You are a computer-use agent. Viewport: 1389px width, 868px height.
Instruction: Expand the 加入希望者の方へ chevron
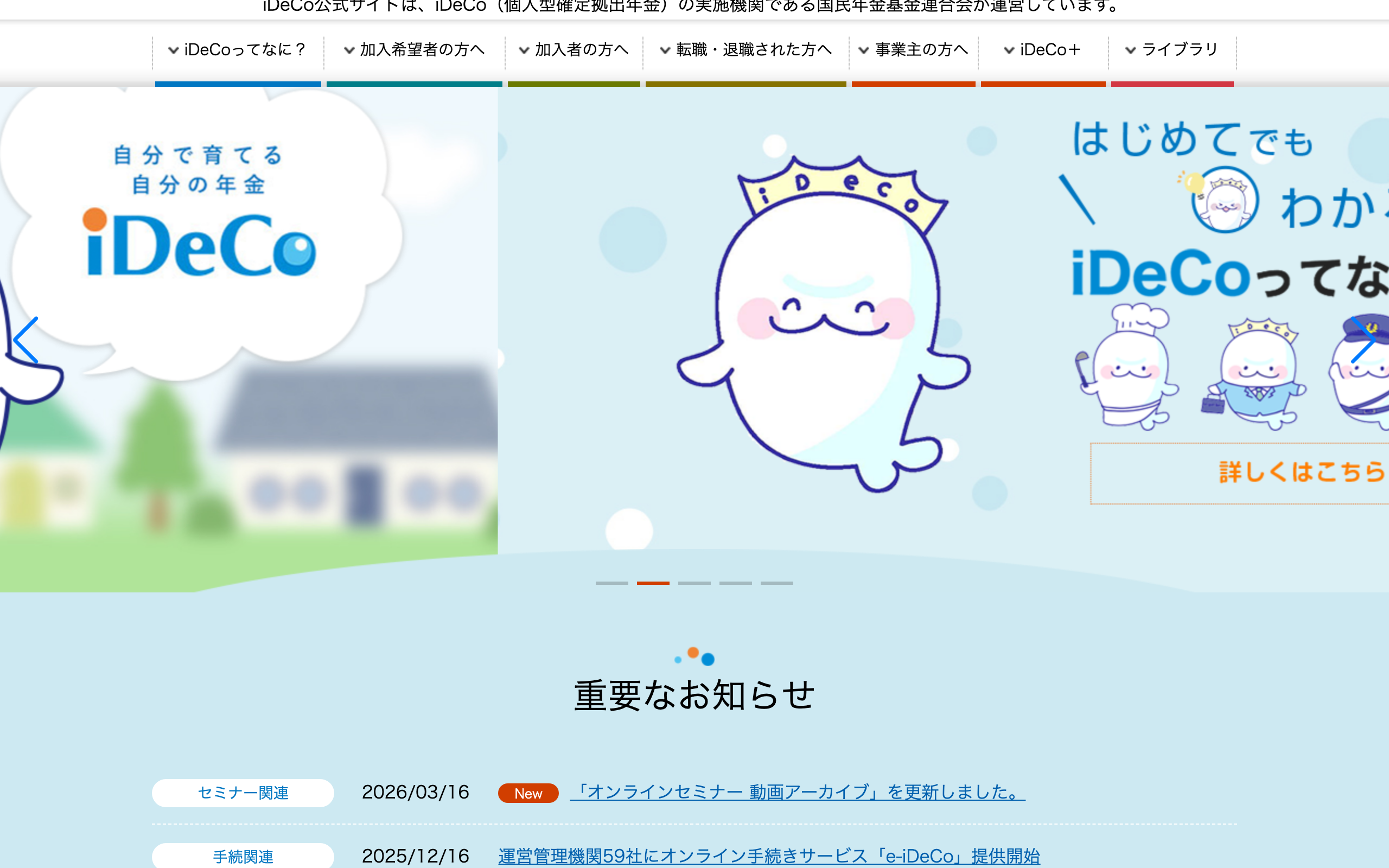(349, 50)
